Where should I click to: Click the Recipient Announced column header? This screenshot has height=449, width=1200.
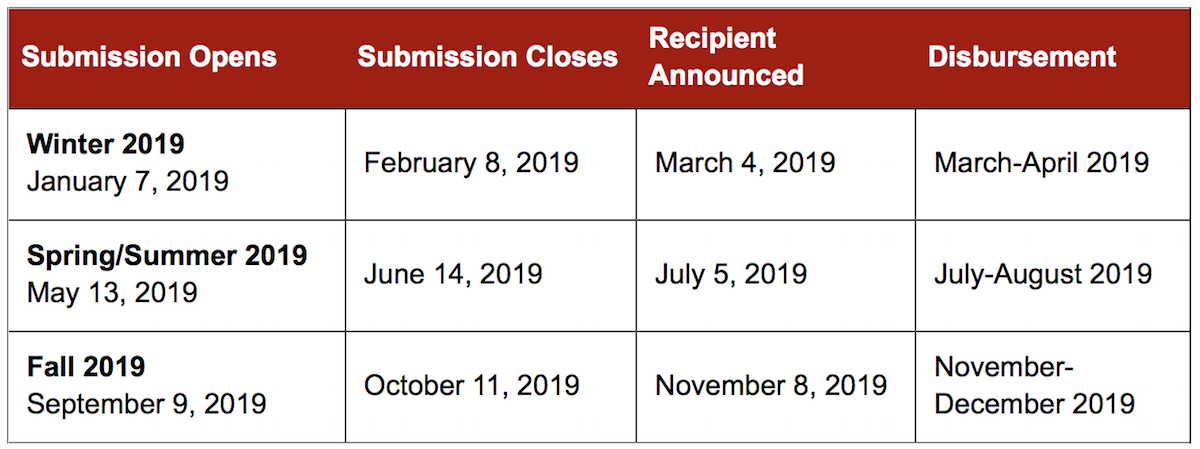(726, 56)
